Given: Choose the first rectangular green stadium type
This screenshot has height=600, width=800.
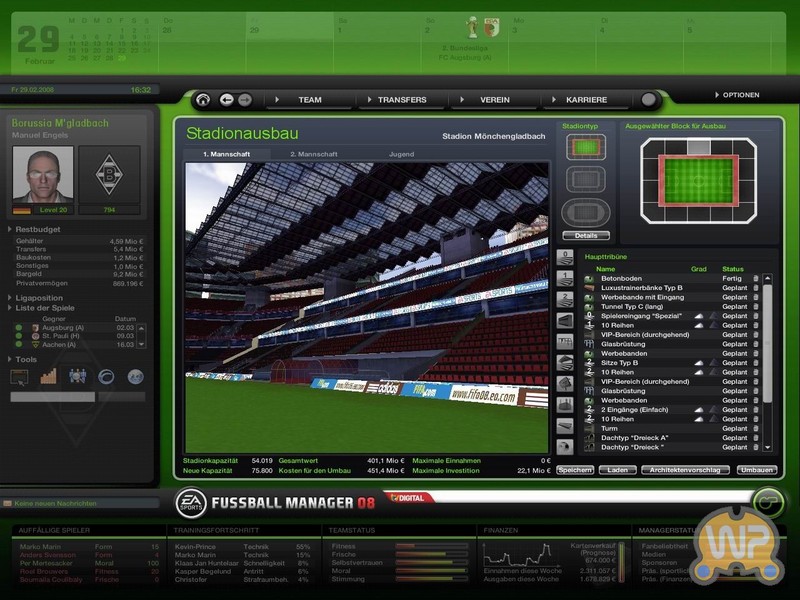Looking at the screenshot, I should (586, 147).
